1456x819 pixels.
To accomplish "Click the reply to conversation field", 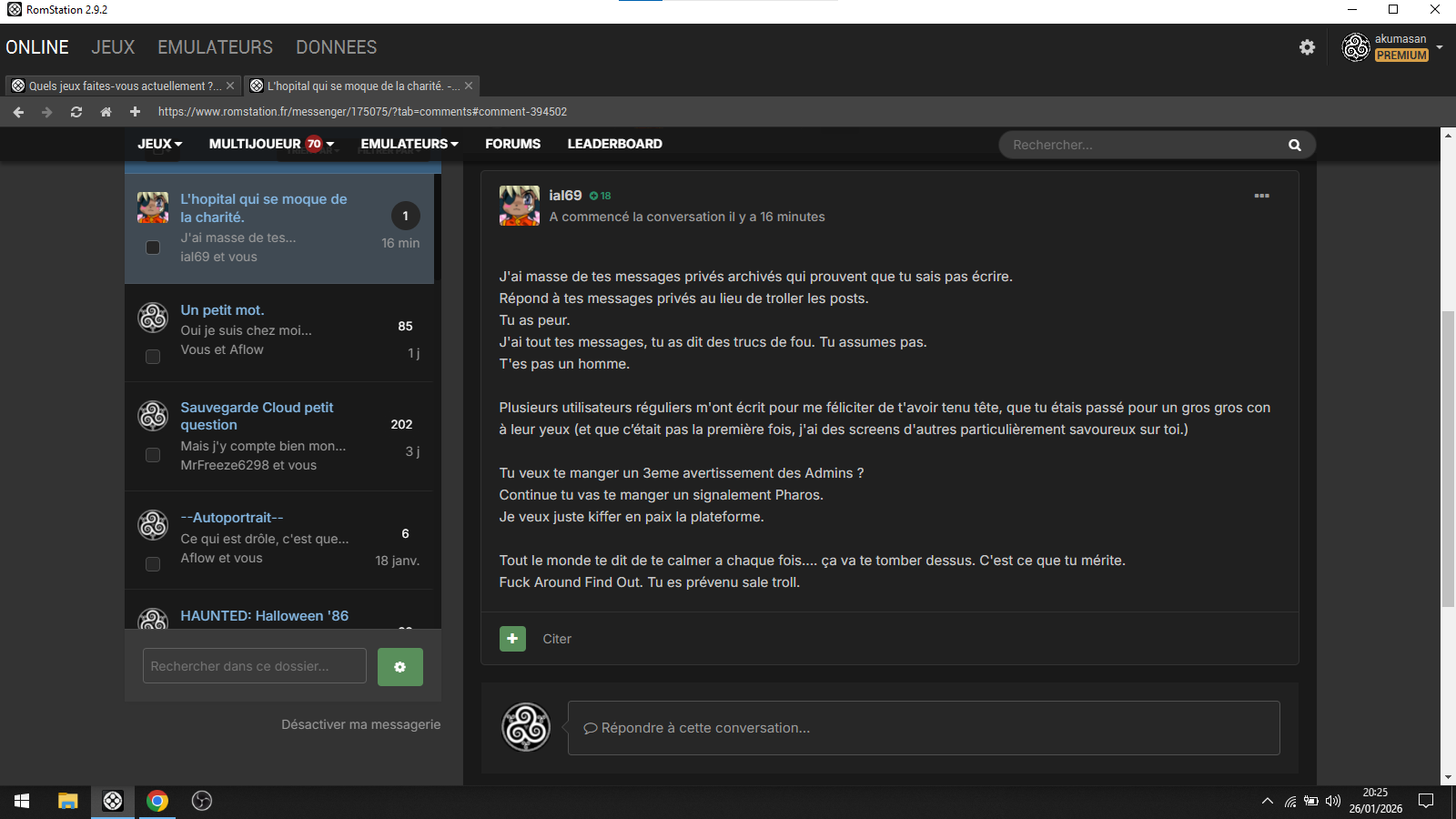I will [x=923, y=728].
